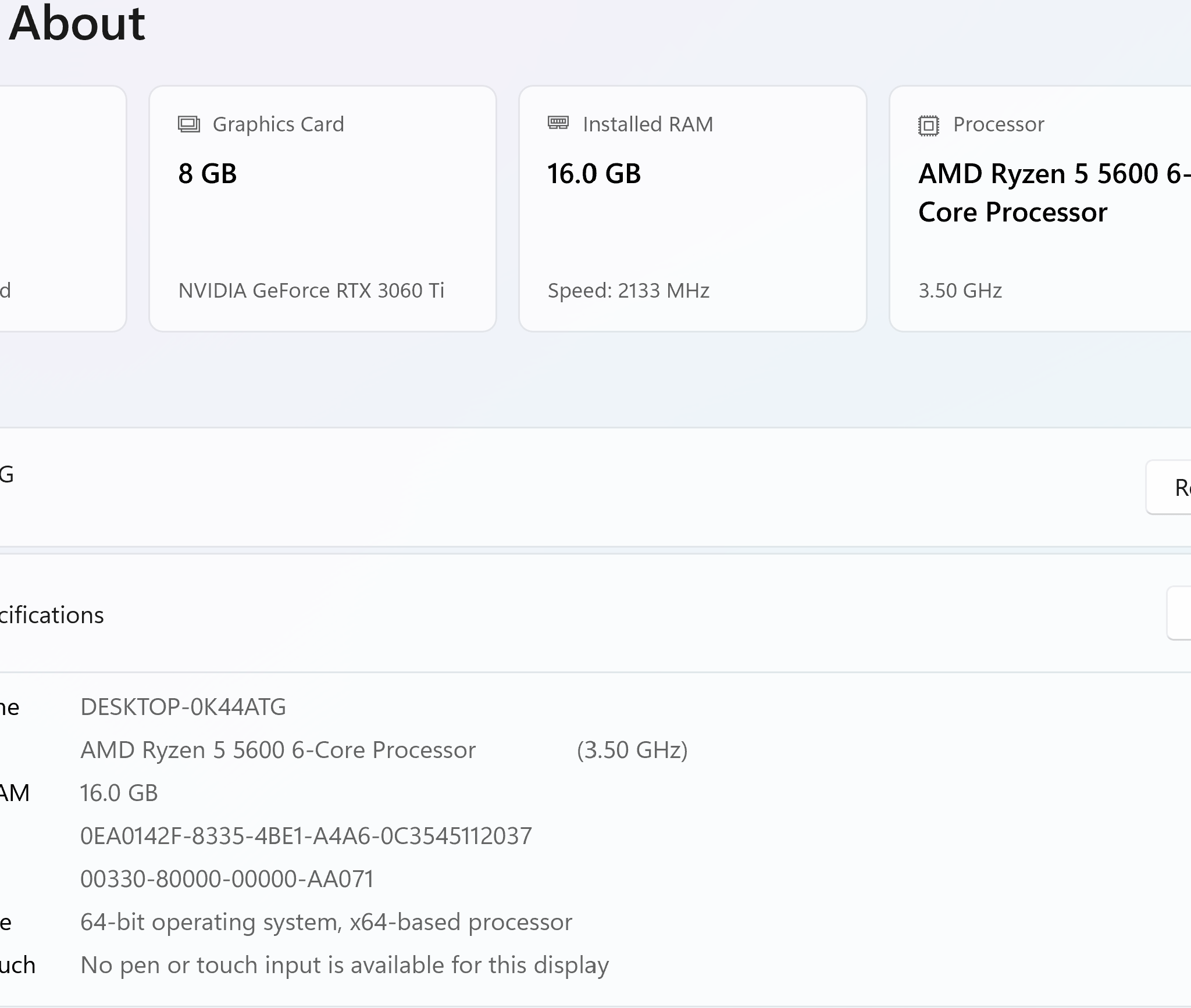The image size is (1191, 1008).
Task: Click the Installed RAM memory chip icon
Action: (x=558, y=123)
